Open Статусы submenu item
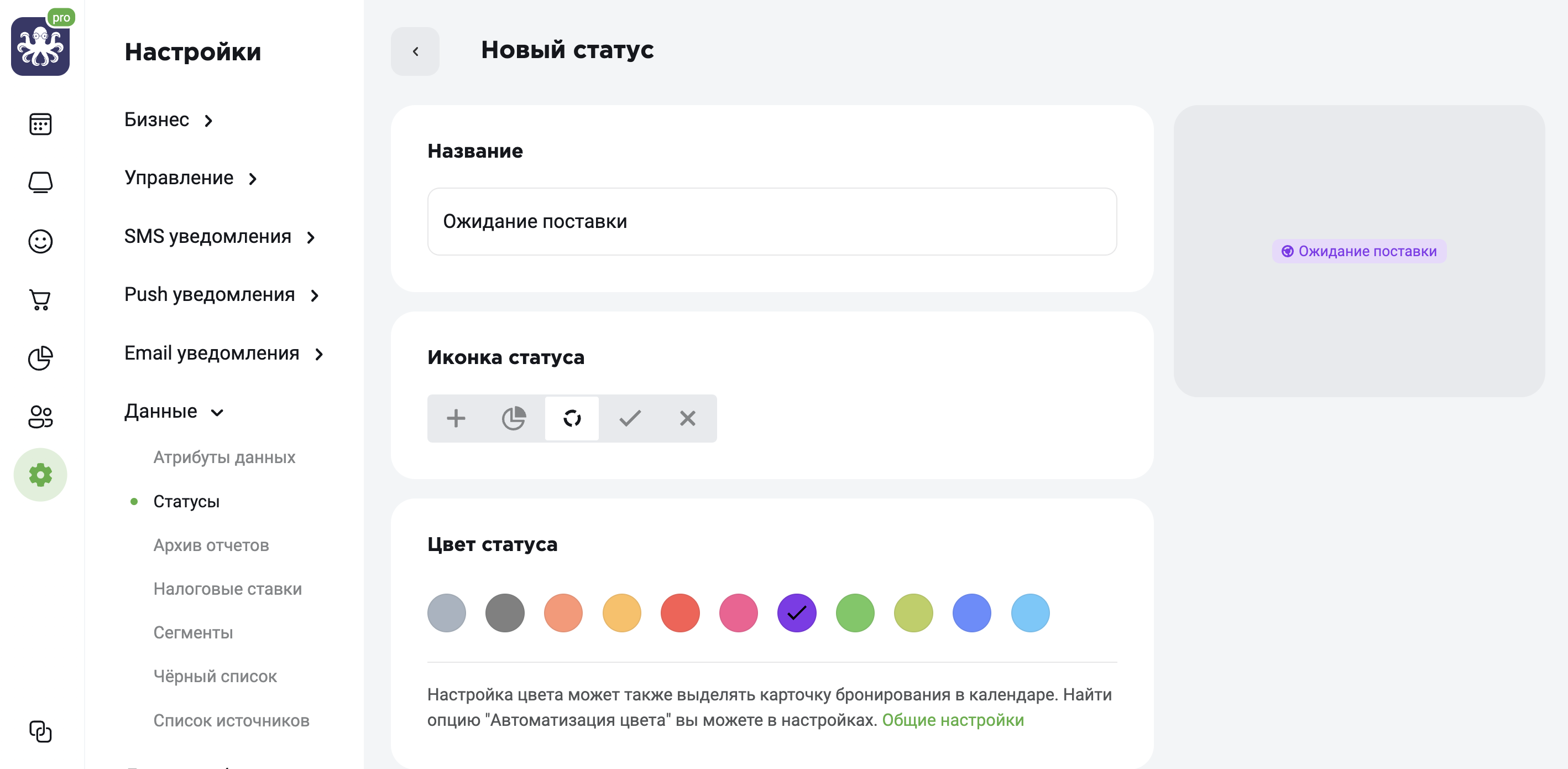 point(186,501)
